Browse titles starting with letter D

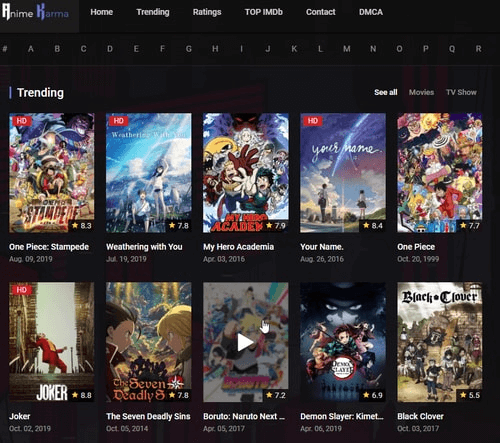click(x=110, y=49)
